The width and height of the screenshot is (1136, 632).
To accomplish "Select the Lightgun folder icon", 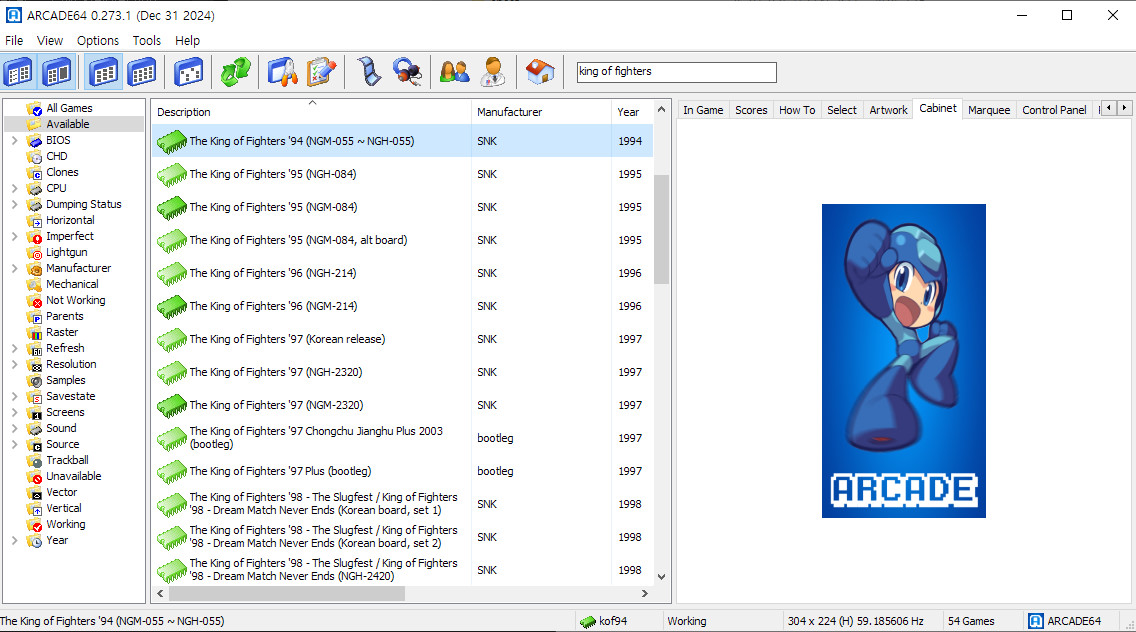I will pos(34,252).
